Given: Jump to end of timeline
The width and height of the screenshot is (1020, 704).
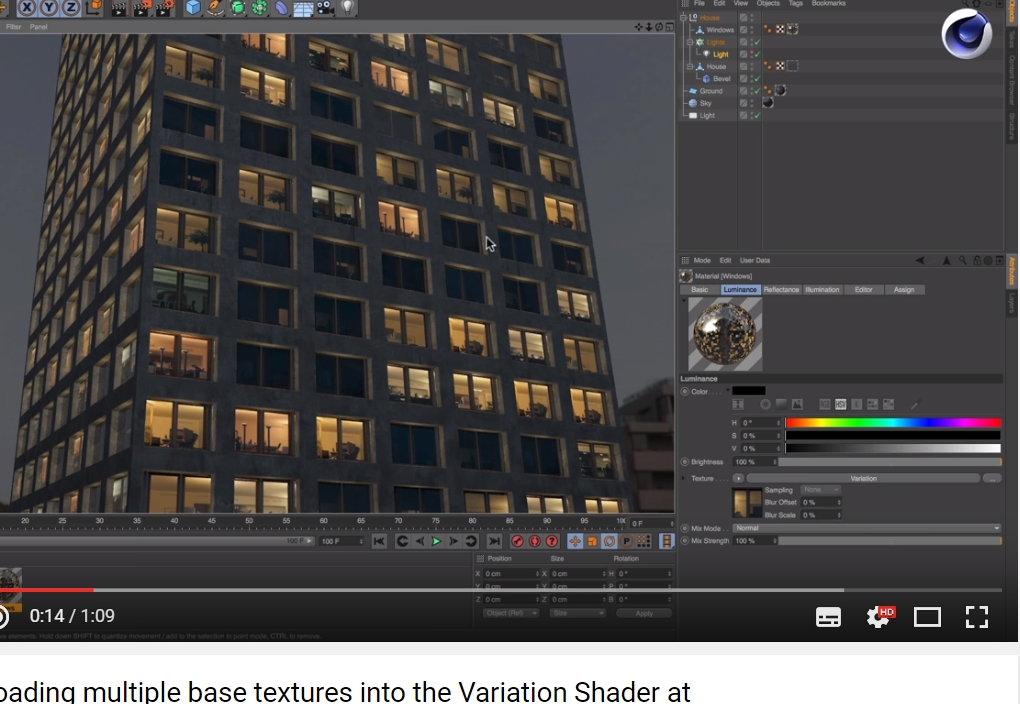Looking at the screenshot, I should tap(494, 541).
